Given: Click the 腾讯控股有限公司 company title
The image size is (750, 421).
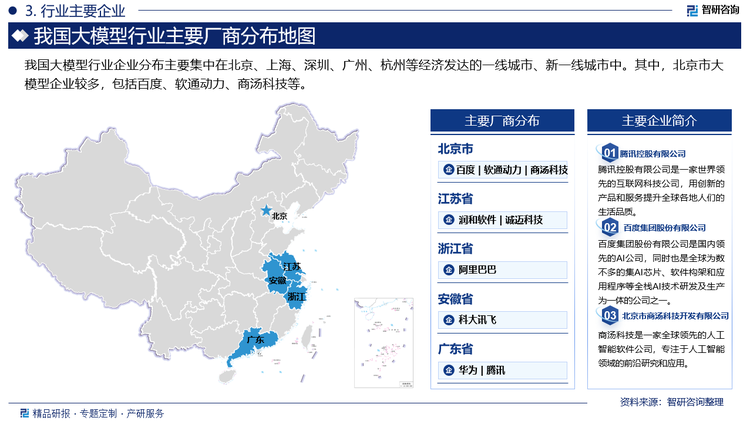Looking at the screenshot, I should pos(652,154).
